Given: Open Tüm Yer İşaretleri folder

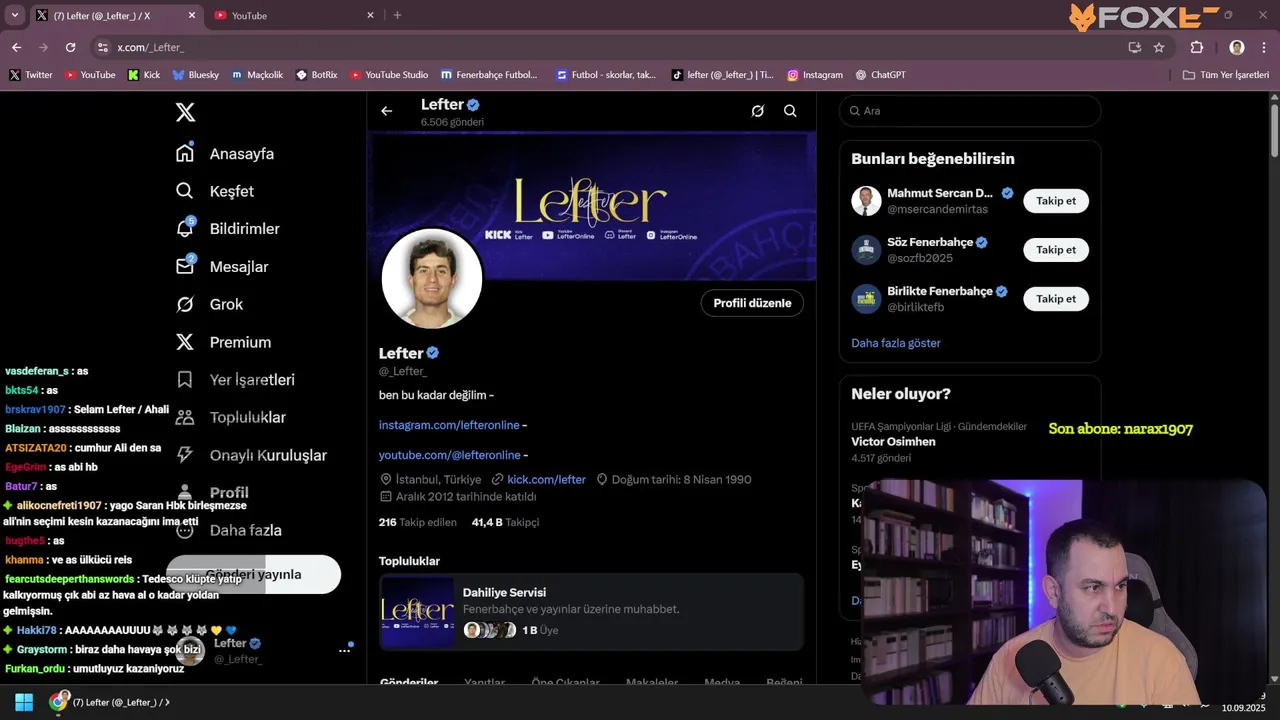Looking at the screenshot, I should [x=1226, y=75].
